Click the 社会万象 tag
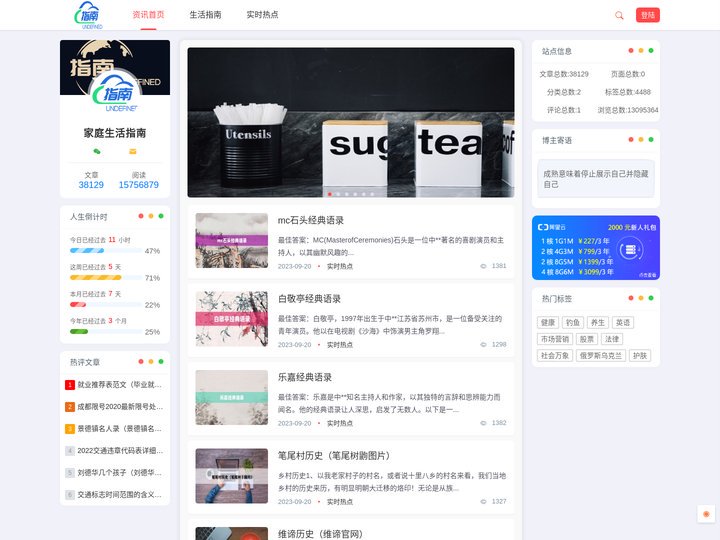 tap(555, 356)
